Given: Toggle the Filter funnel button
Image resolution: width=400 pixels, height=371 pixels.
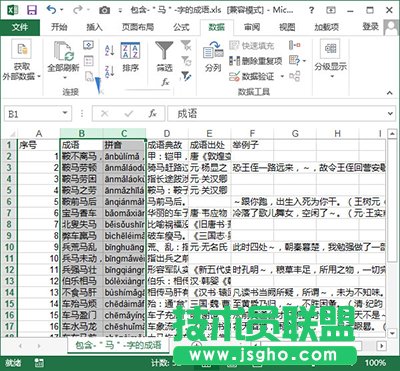Looking at the screenshot, I should pyautogui.click(x=164, y=56).
